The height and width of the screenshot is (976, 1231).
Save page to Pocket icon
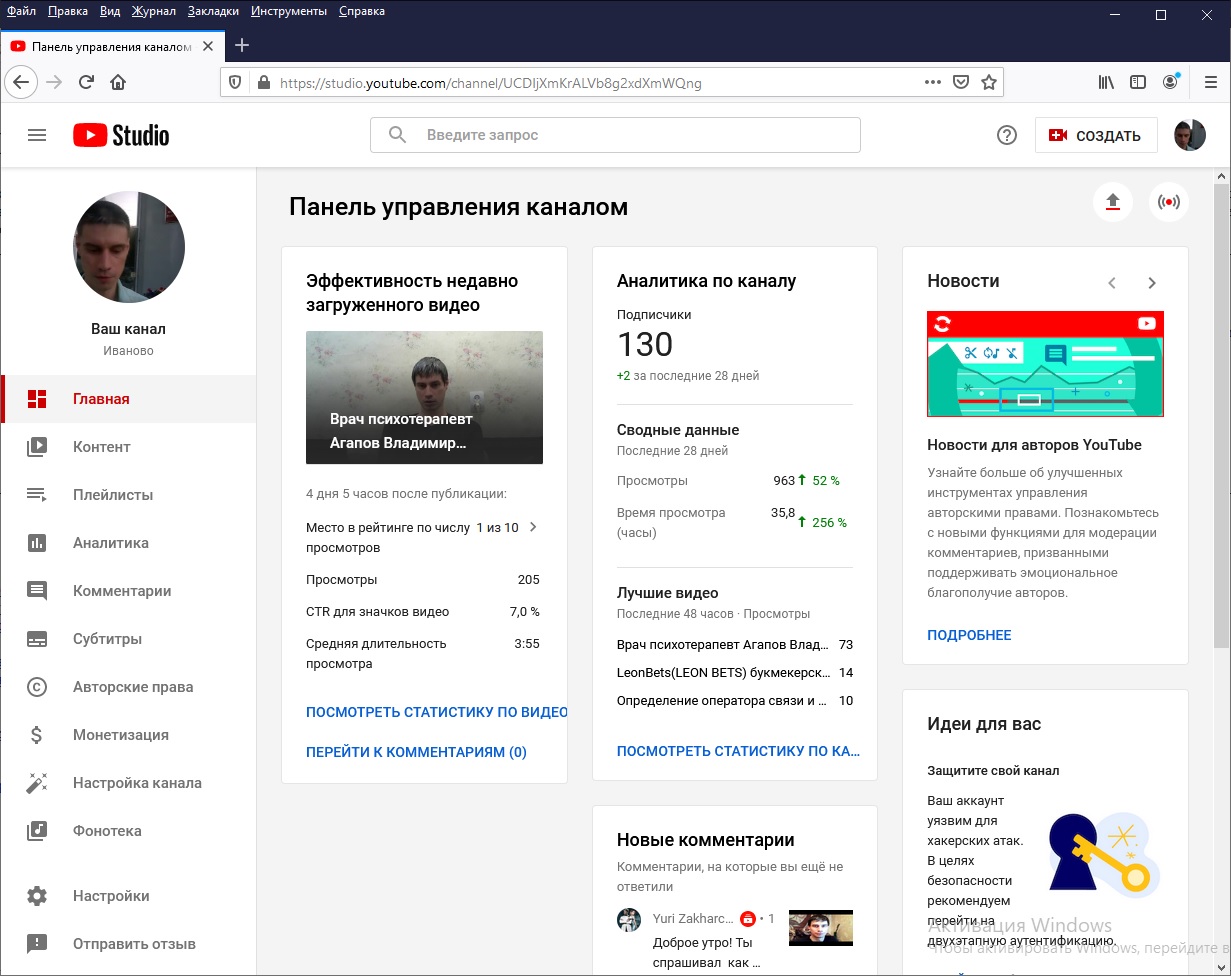(x=961, y=83)
